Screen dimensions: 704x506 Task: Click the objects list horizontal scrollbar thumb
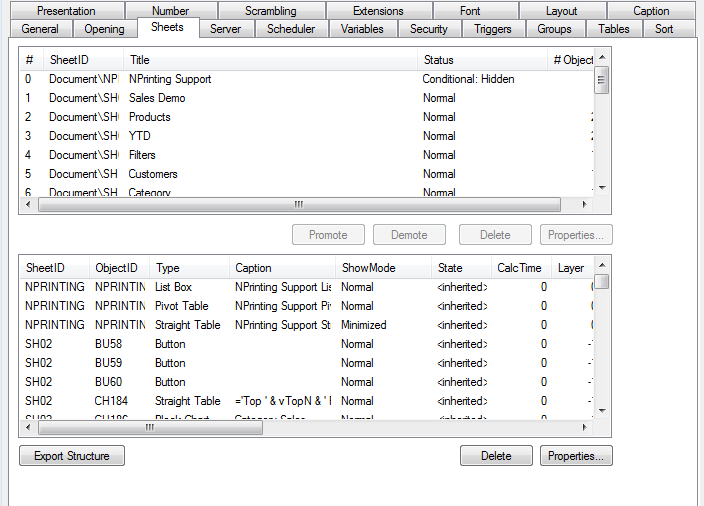tap(150, 427)
